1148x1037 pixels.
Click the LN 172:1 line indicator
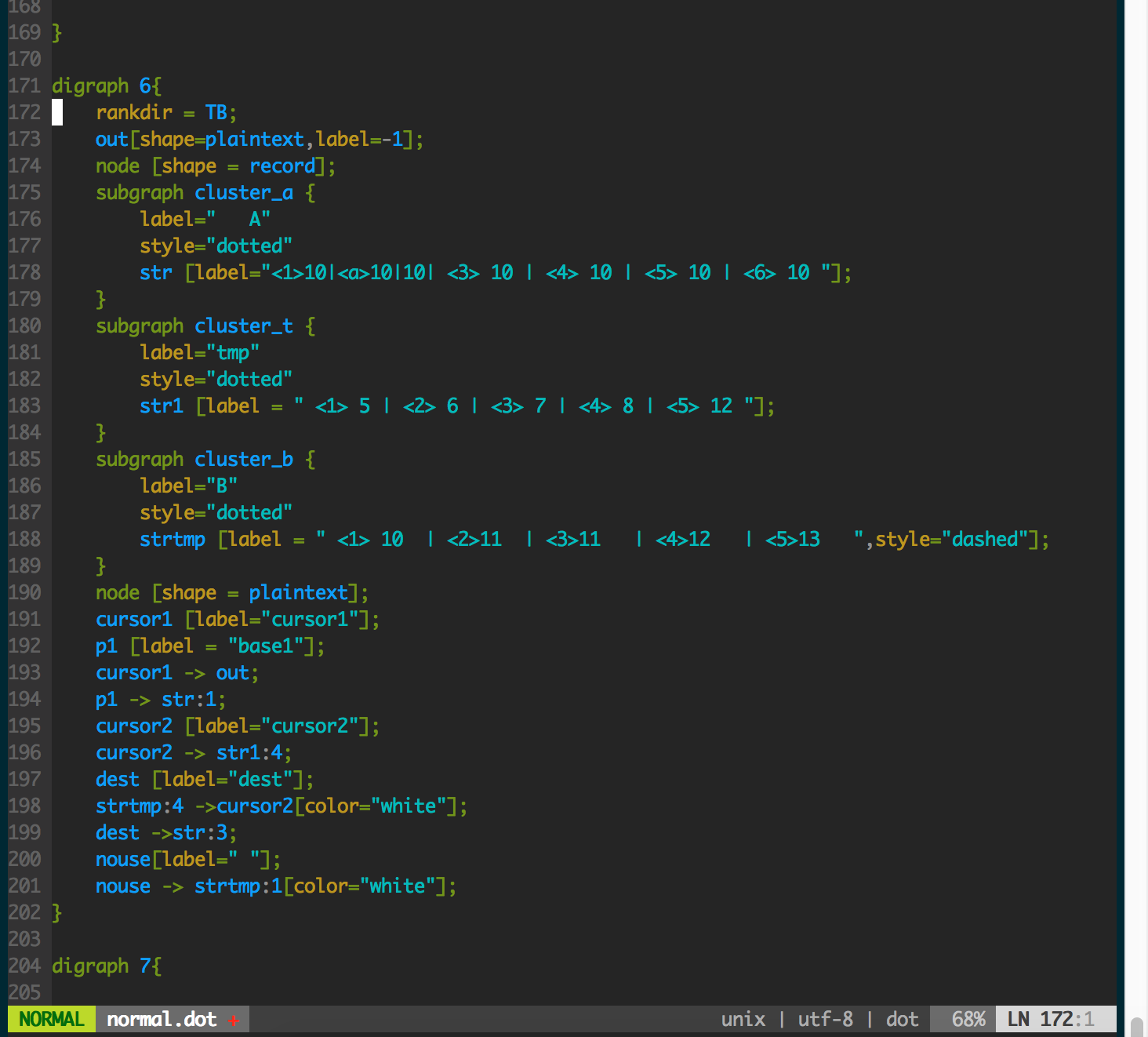coord(1051,1019)
